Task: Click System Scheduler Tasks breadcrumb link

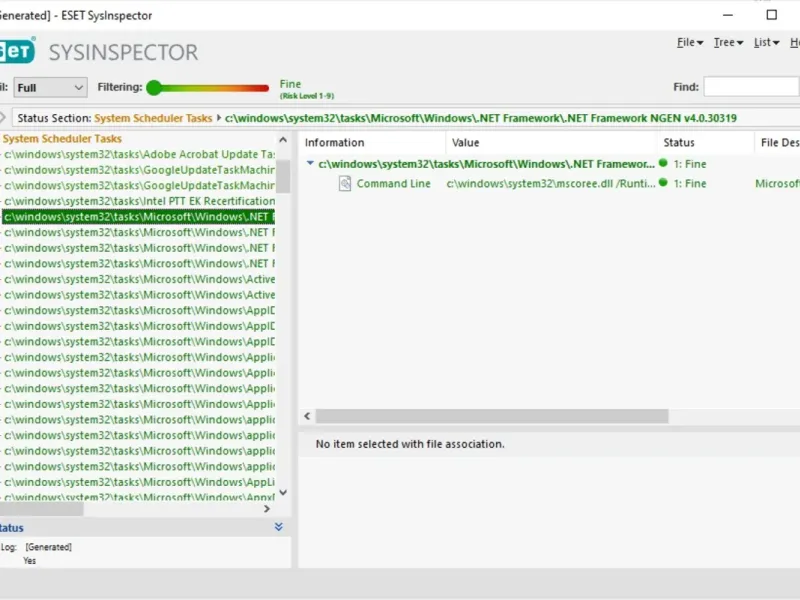Action: [x=153, y=118]
